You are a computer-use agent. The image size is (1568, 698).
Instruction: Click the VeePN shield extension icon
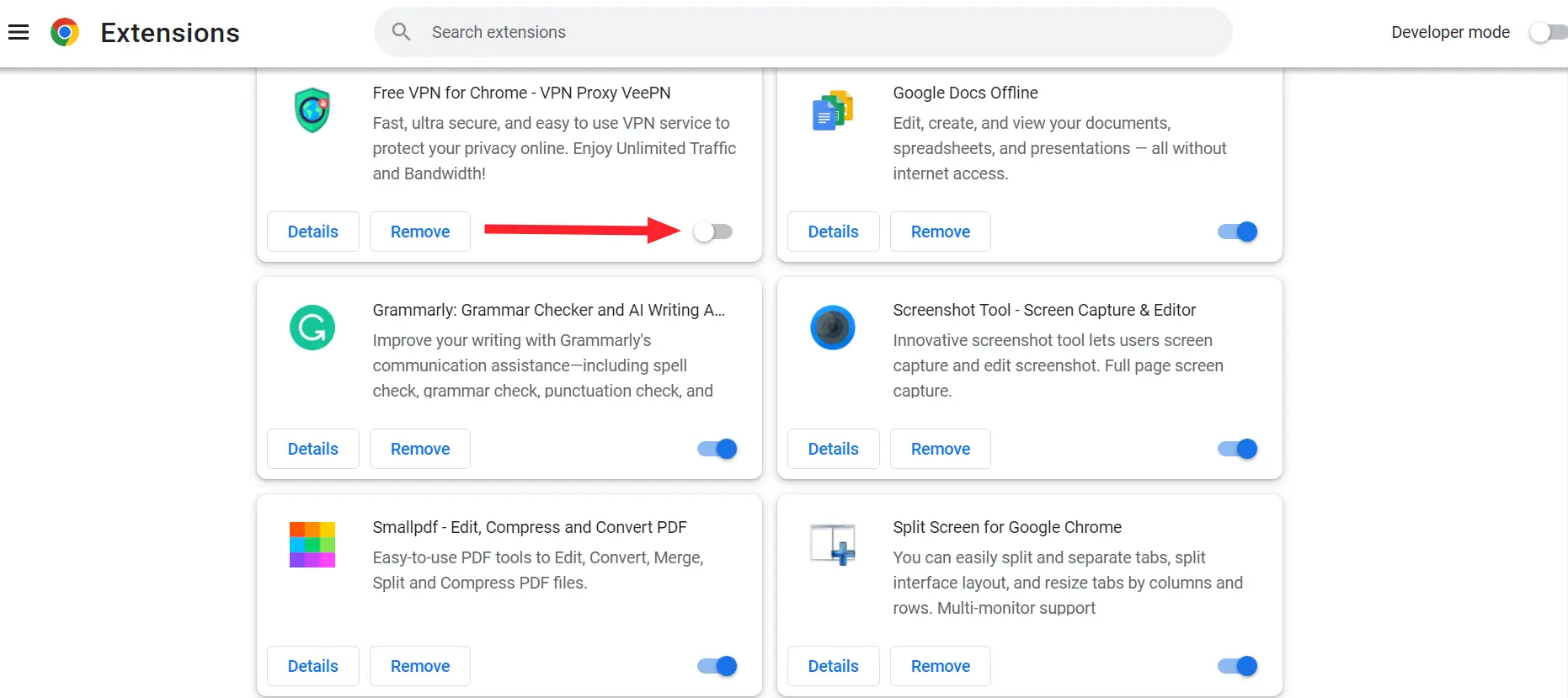tap(312, 110)
